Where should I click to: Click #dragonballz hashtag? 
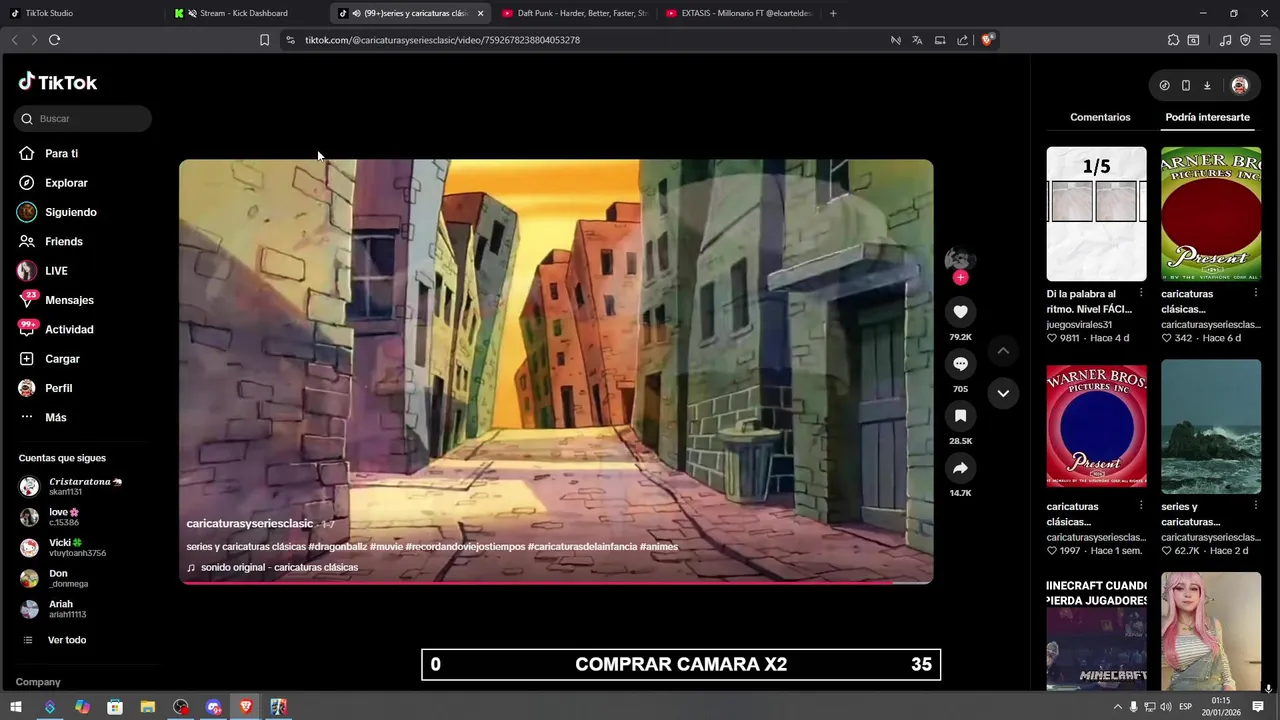pyautogui.click(x=338, y=547)
